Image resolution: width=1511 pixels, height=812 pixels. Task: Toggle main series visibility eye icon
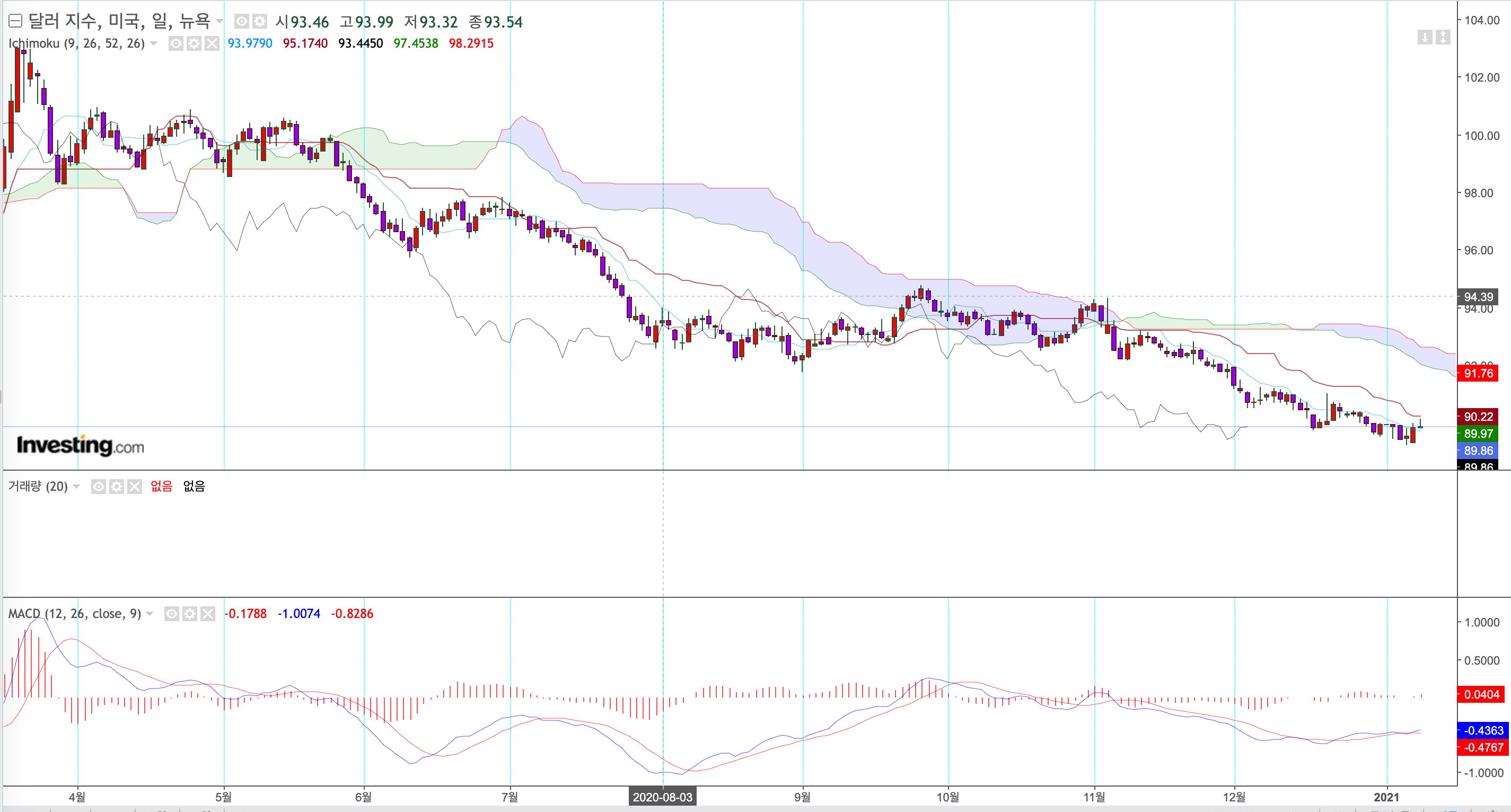pos(242,22)
